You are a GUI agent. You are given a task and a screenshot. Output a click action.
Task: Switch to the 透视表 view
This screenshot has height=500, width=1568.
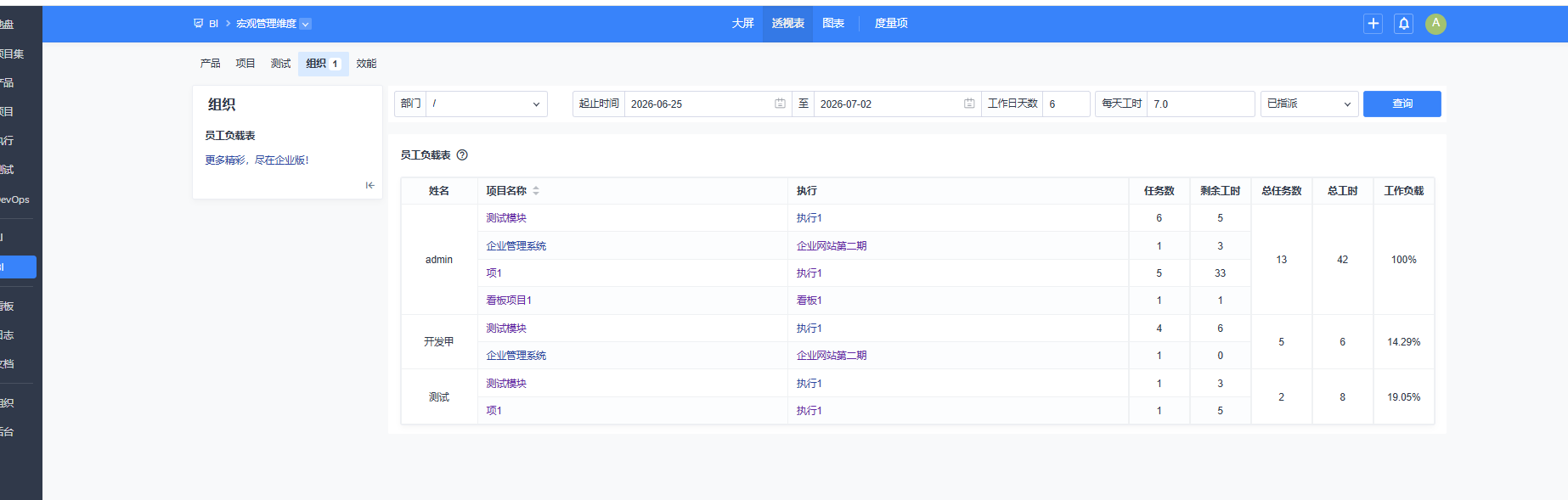click(788, 24)
